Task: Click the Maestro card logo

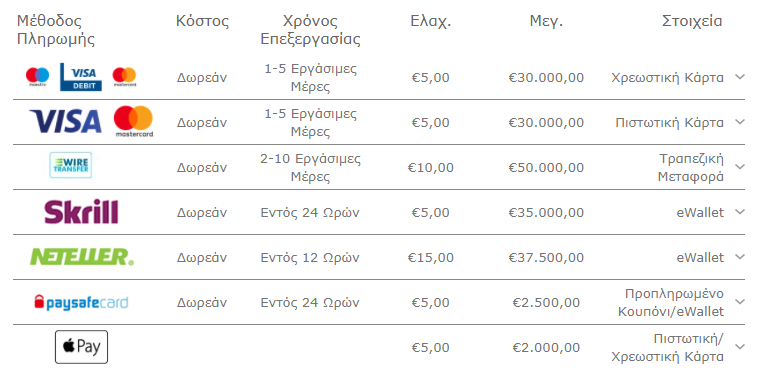Action: pos(38,77)
